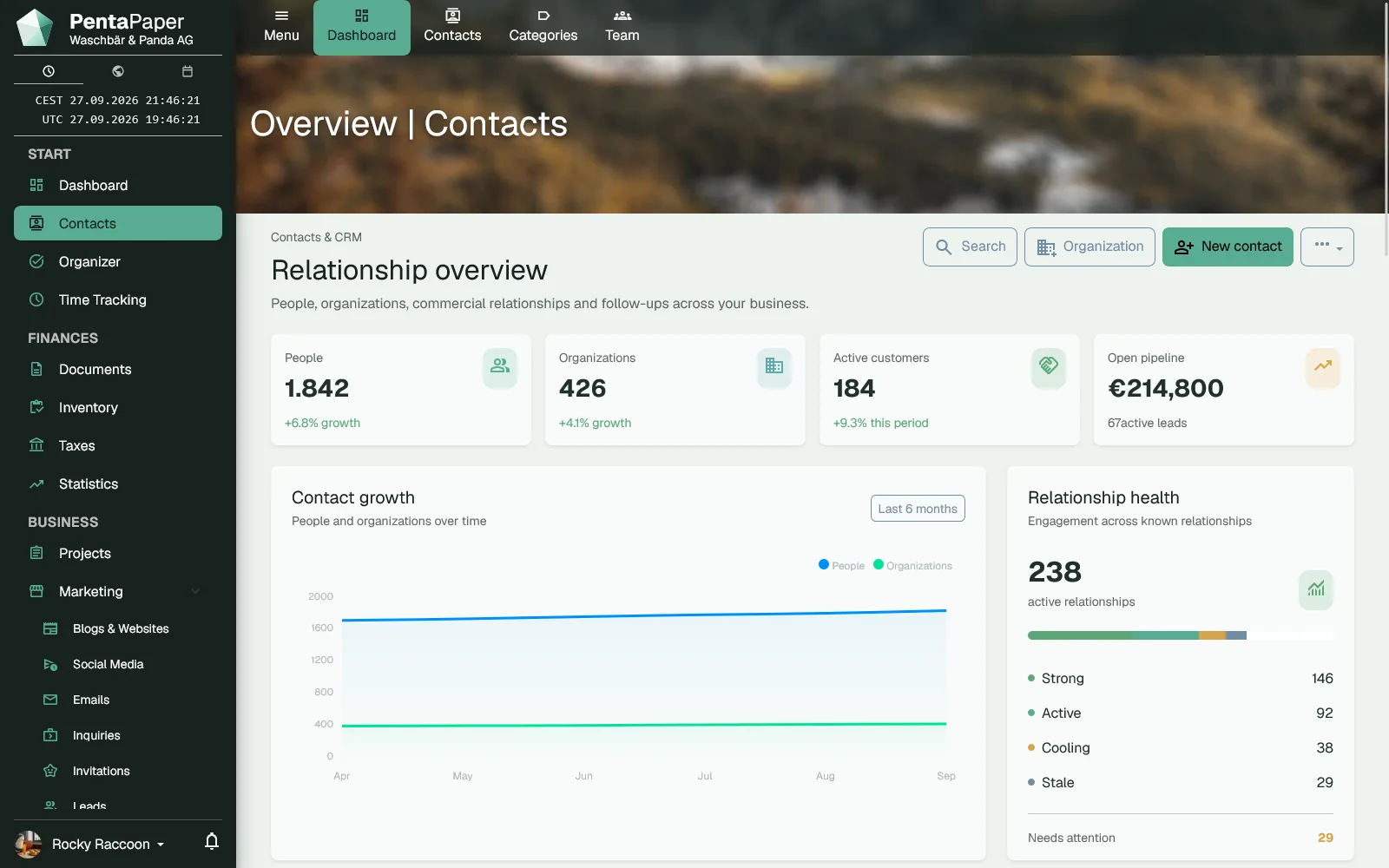This screenshot has width=1389, height=868.
Task: Click the 238 active relationships figure
Action: pos(1055,572)
